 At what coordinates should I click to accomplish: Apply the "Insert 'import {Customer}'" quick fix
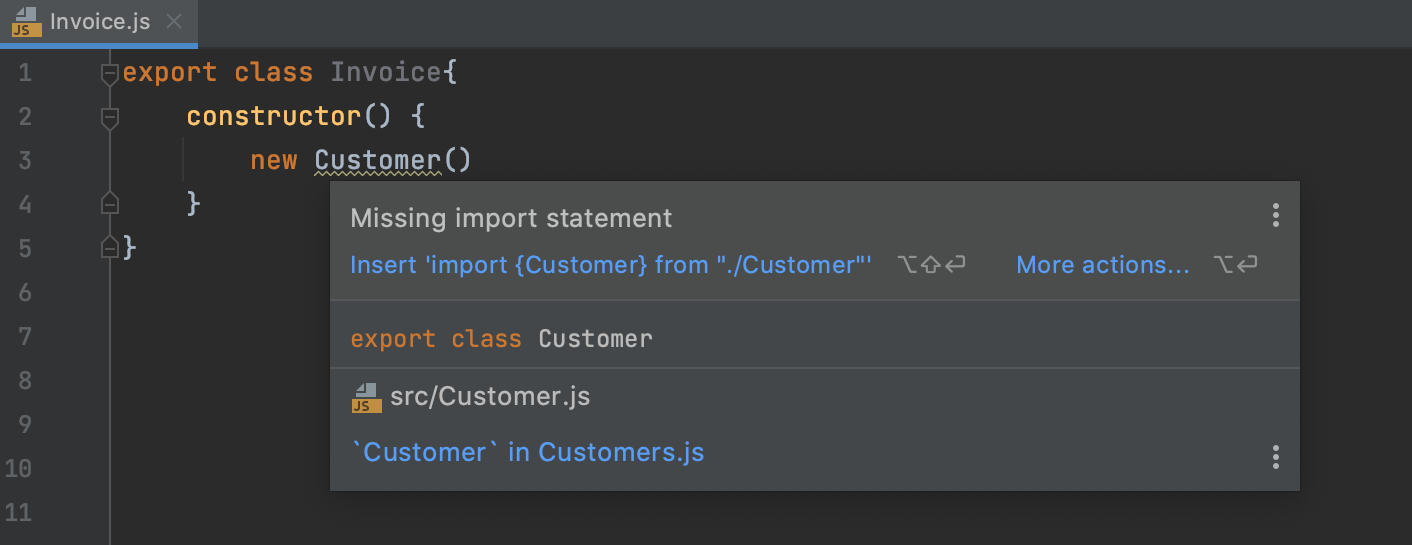click(610, 265)
